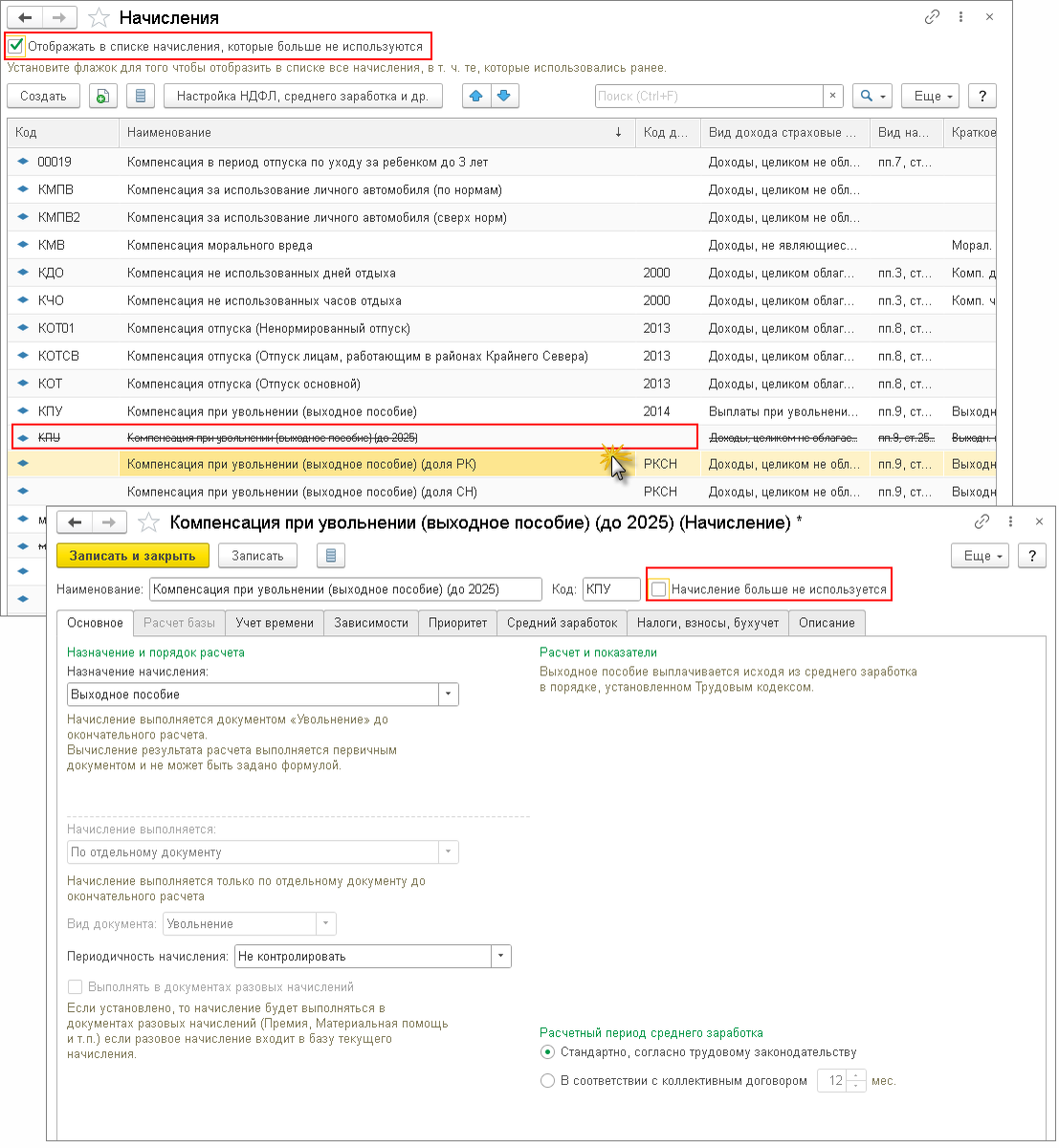
Task: Click code cell КМПВ2
Action: click(62, 217)
